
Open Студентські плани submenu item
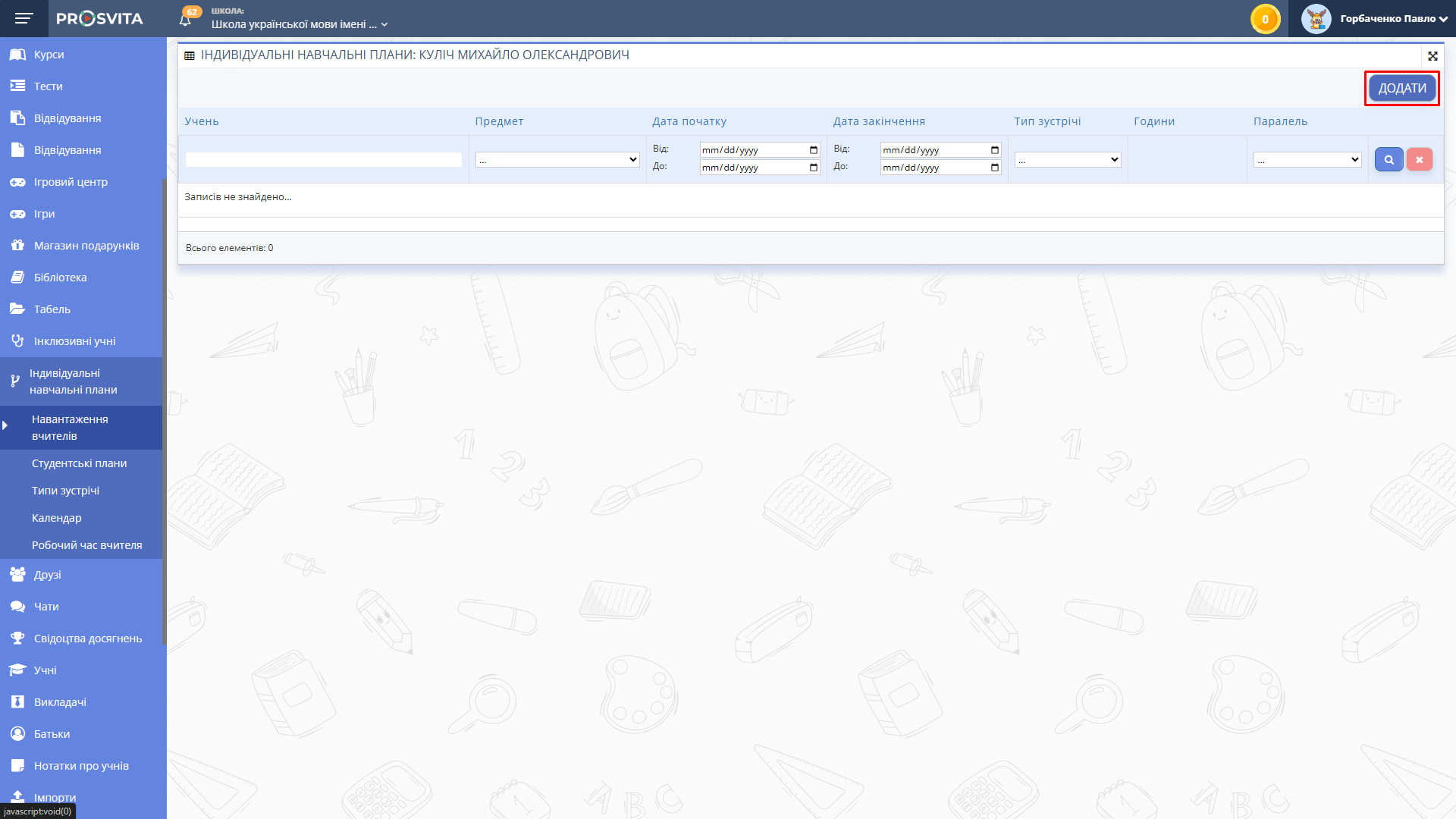pos(79,463)
